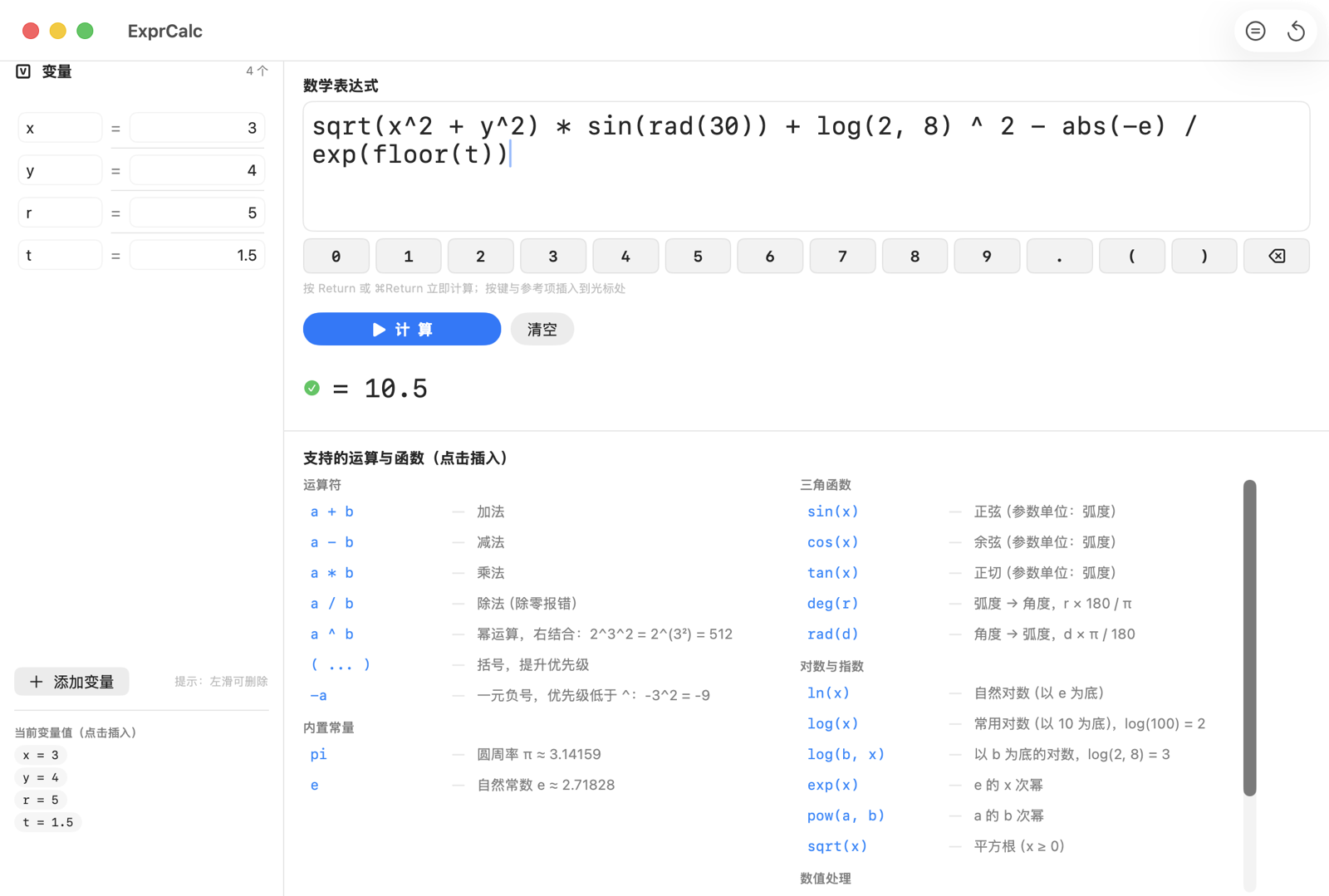The width and height of the screenshot is (1329, 896).
Task: Insert the 't = 1.5' variable chip
Action: [48, 822]
